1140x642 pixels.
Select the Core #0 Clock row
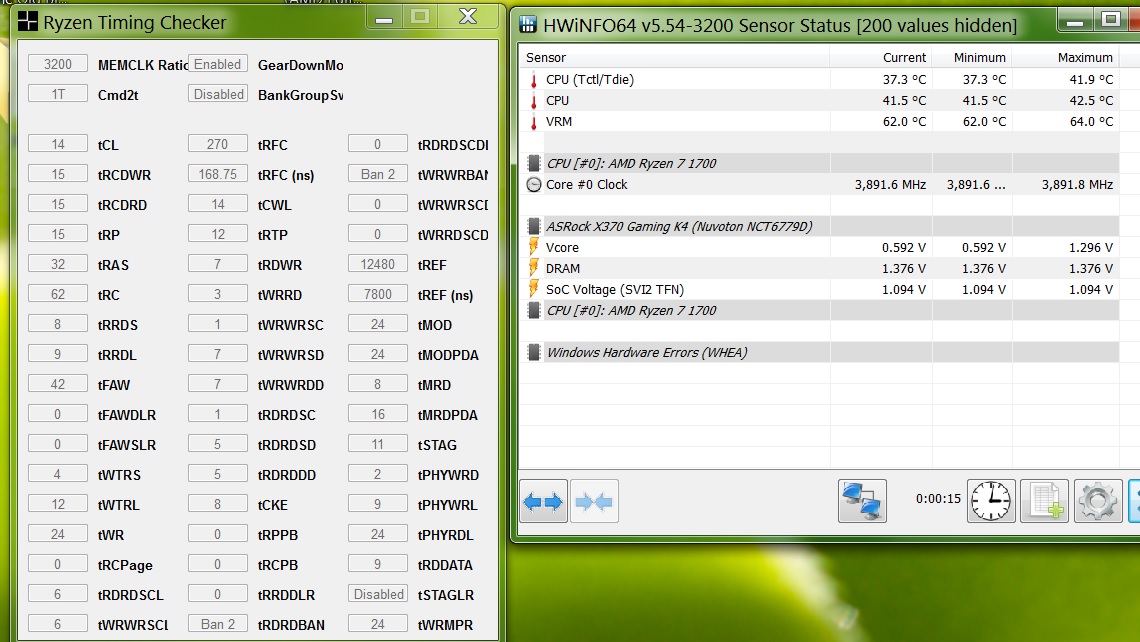pyautogui.click(x=819, y=185)
